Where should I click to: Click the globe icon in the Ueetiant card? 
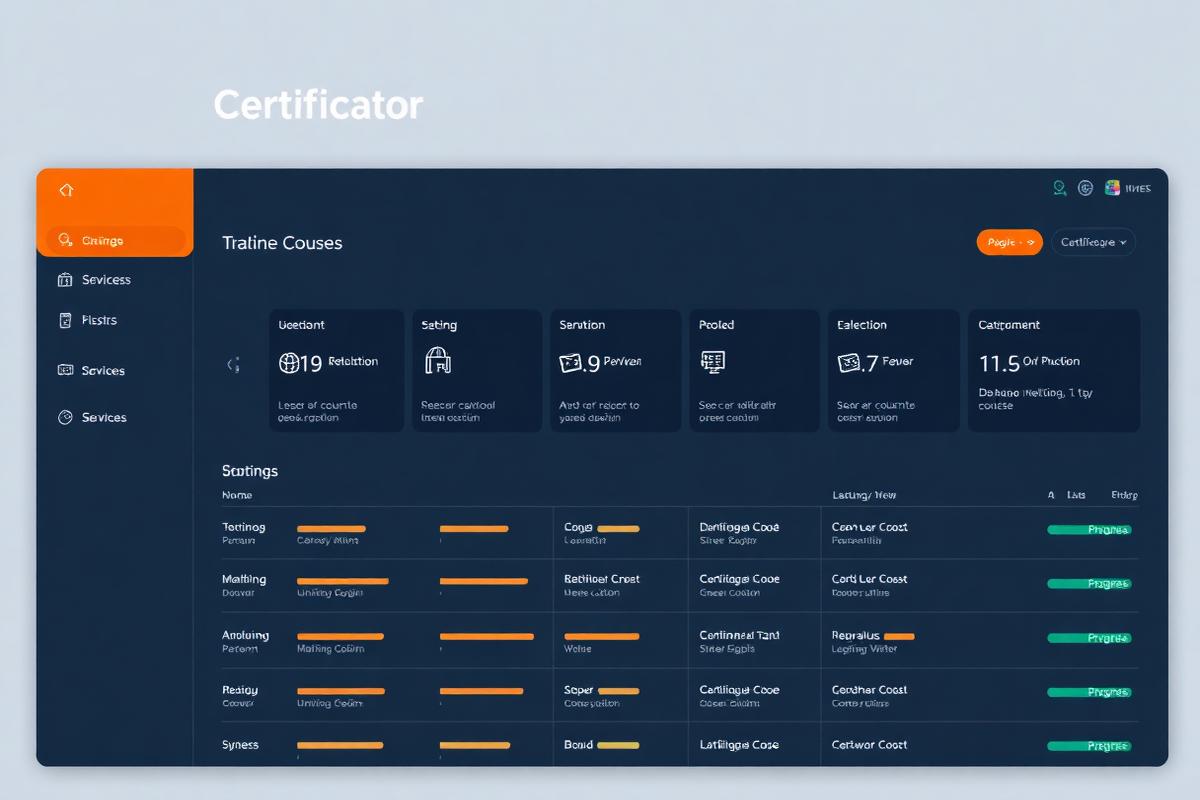[x=289, y=362]
